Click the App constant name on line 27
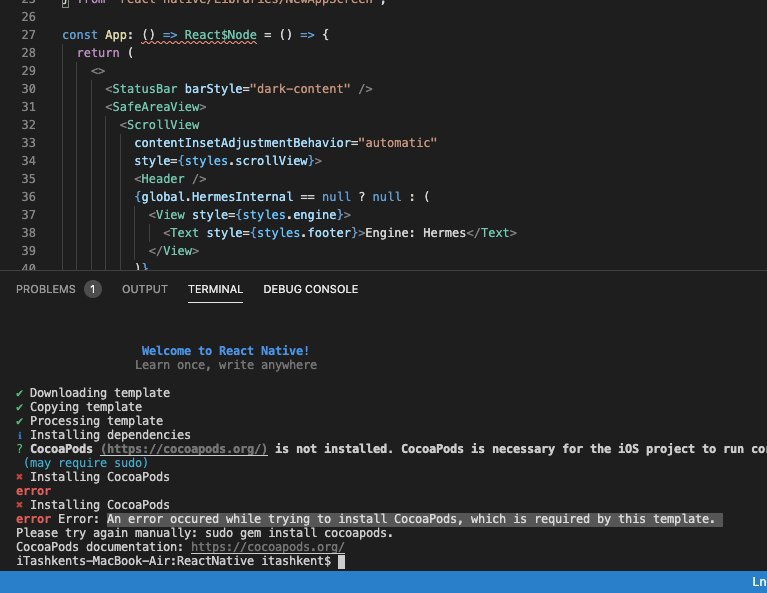The height and width of the screenshot is (593, 767). tap(115, 35)
